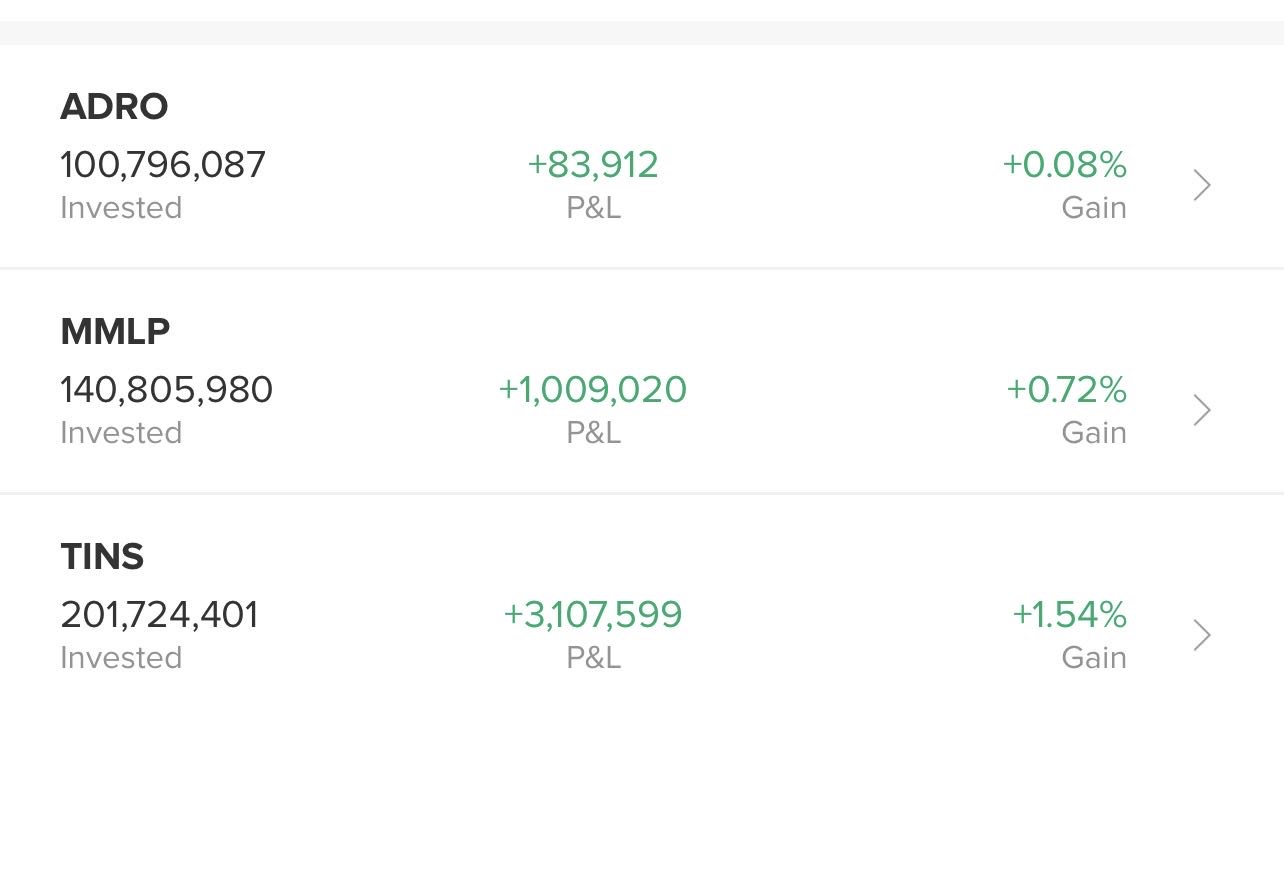1284x874 pixels.
Task: Select MMLP gain percentage +0.72%
Action: click(x=1067, y=390)
